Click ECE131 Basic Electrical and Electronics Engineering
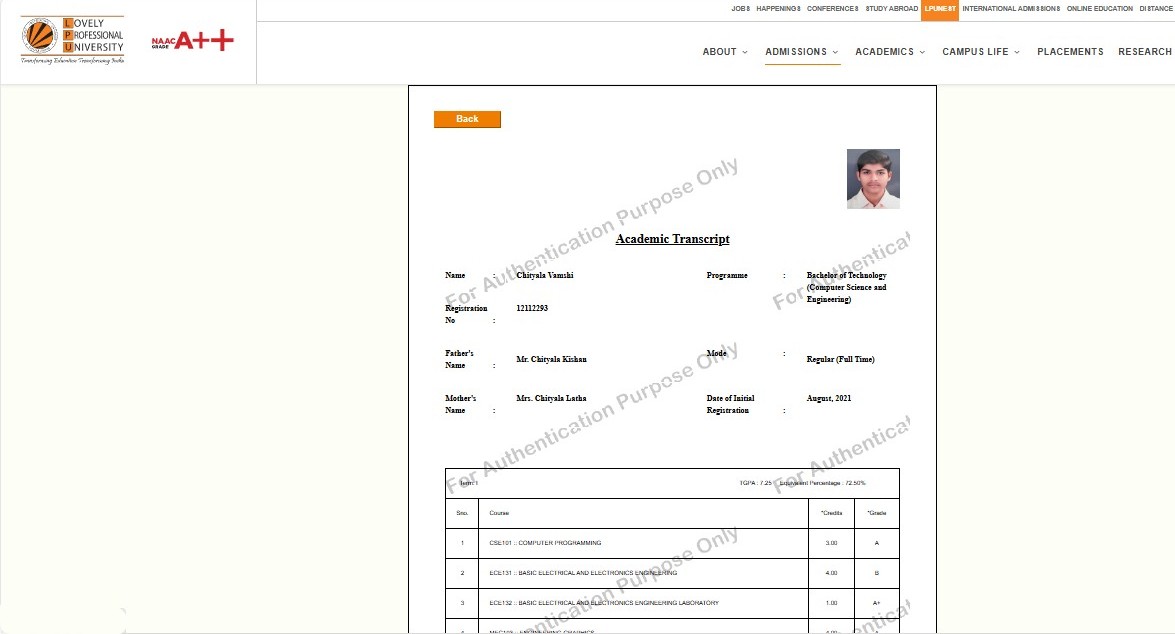The image size is (1175, 634). (583, 573)
